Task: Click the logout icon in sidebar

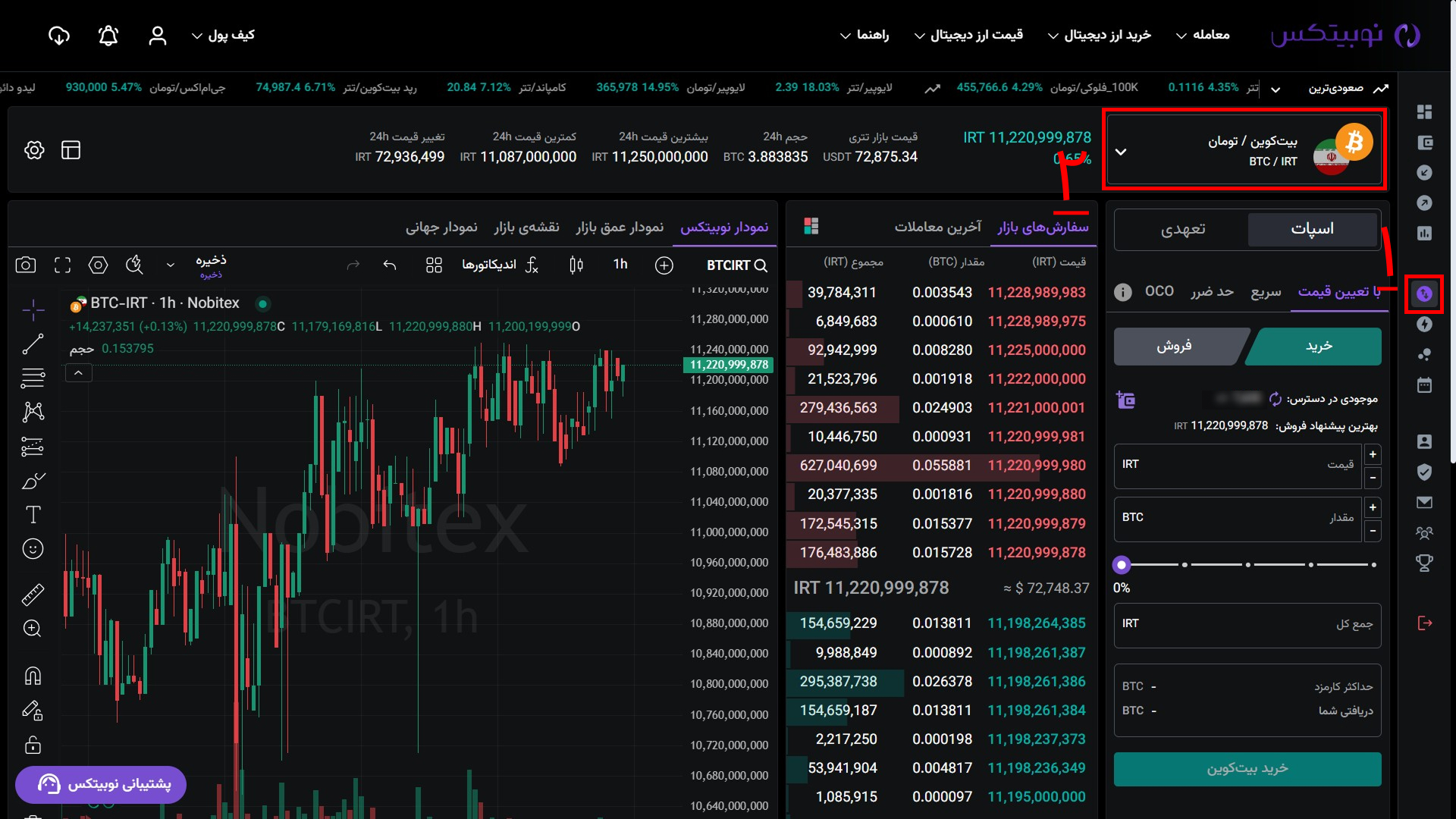Action: tap(1424, 623)
